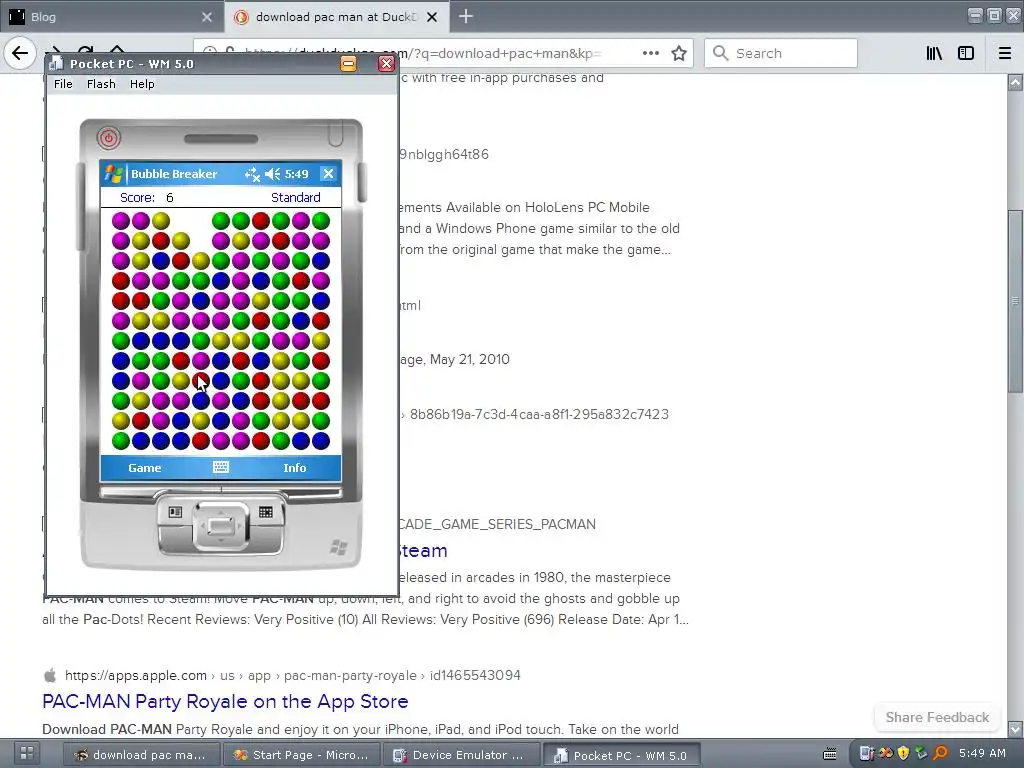1024x768 pixels.
Task: Click the taskbar keyboard icon
Action: click(829, 754)
